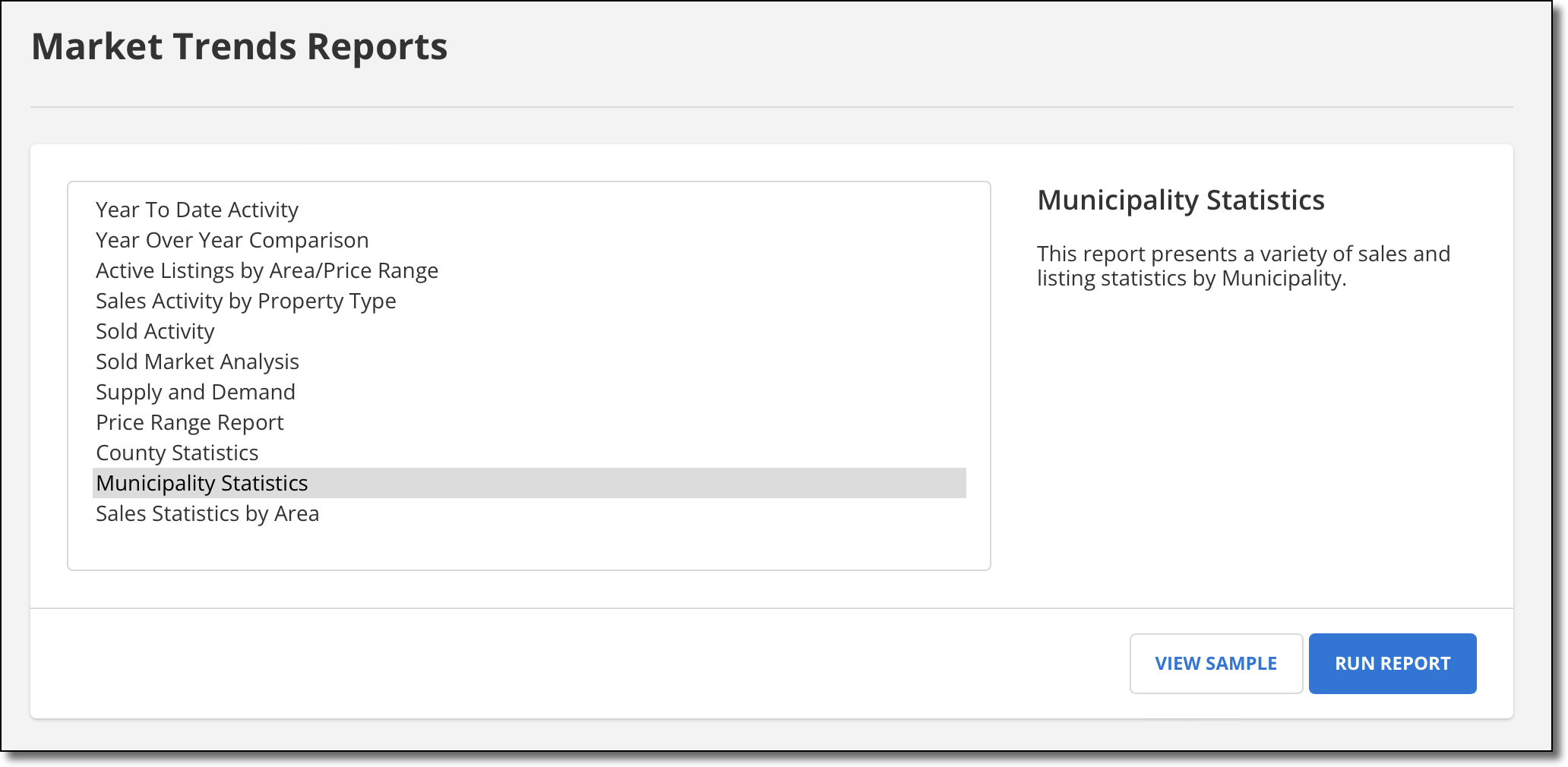Click the highlighted Municipality Statistics row
1568x767 pixels.
(x=530, y=483)
